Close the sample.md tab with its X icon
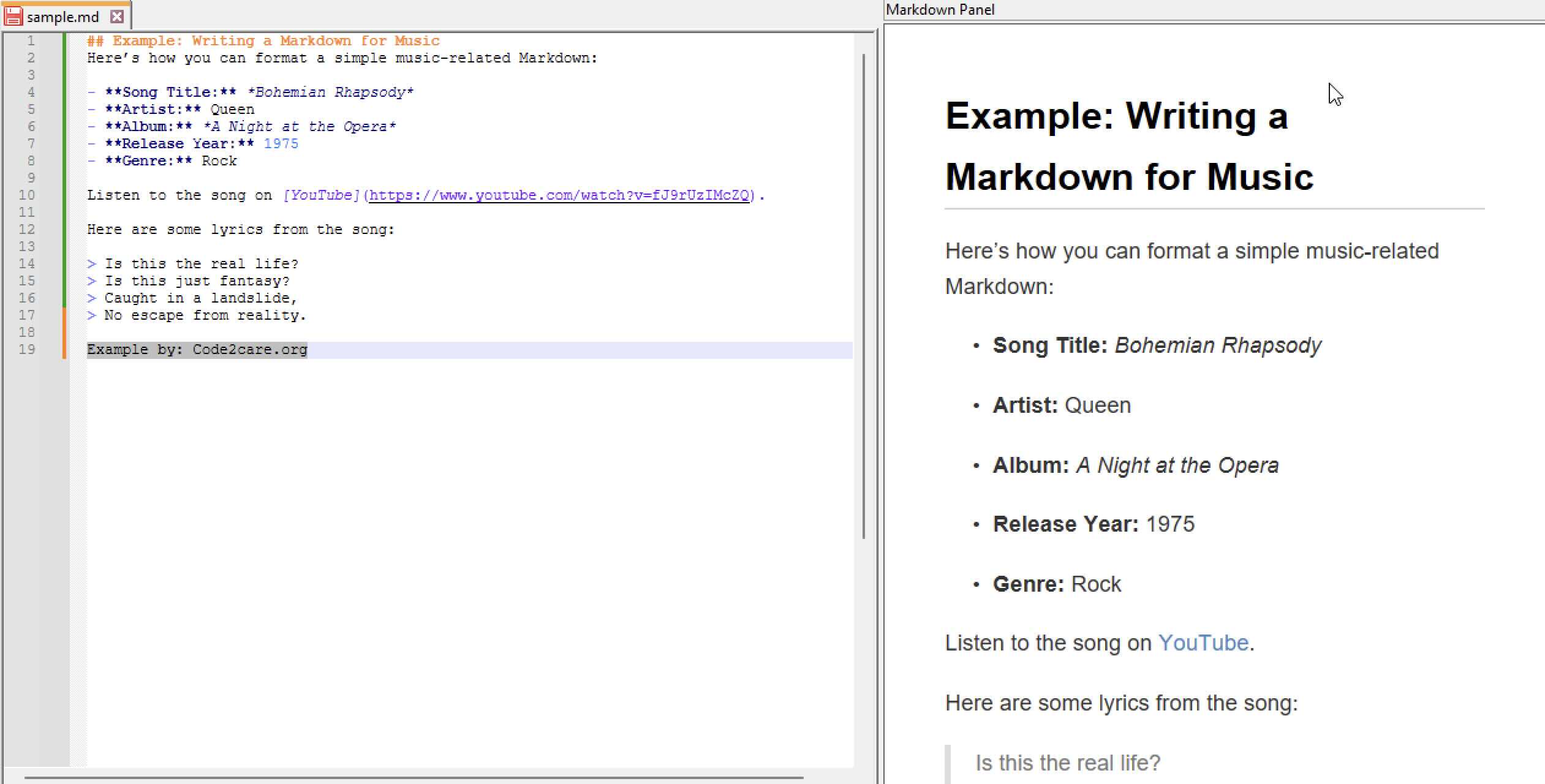The height and width of the screenshot is (784, 1545). click(117, 17)
